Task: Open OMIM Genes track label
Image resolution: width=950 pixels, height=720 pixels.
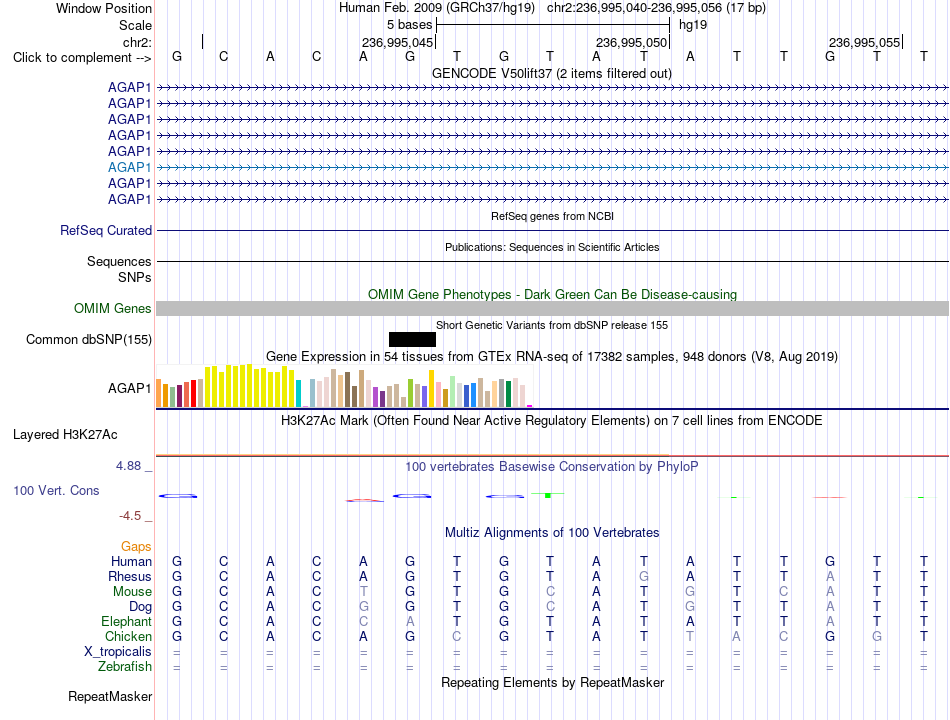Action: tap(113, 308)
